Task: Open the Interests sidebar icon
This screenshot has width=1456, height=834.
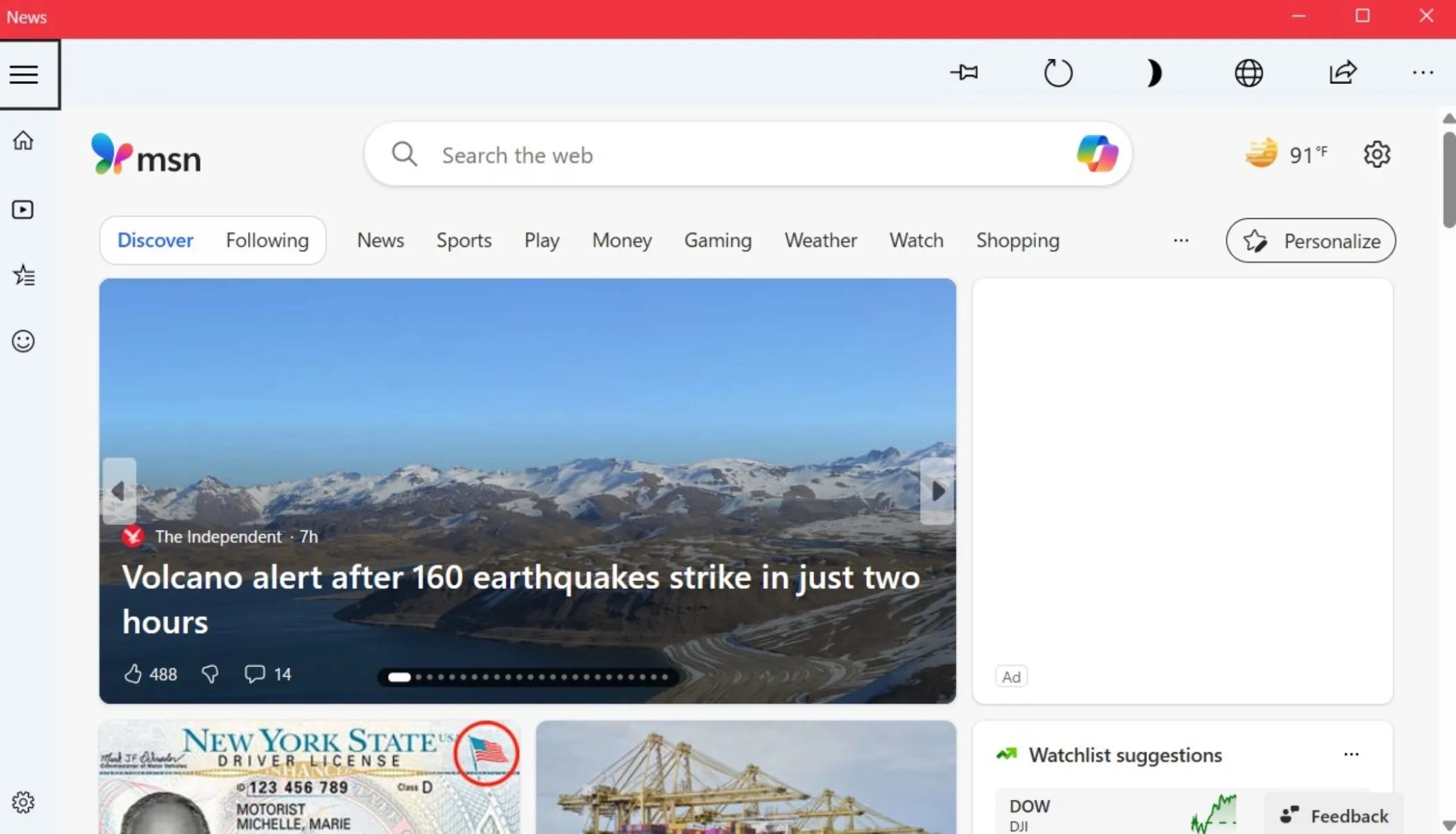Action: click(23, 275)
